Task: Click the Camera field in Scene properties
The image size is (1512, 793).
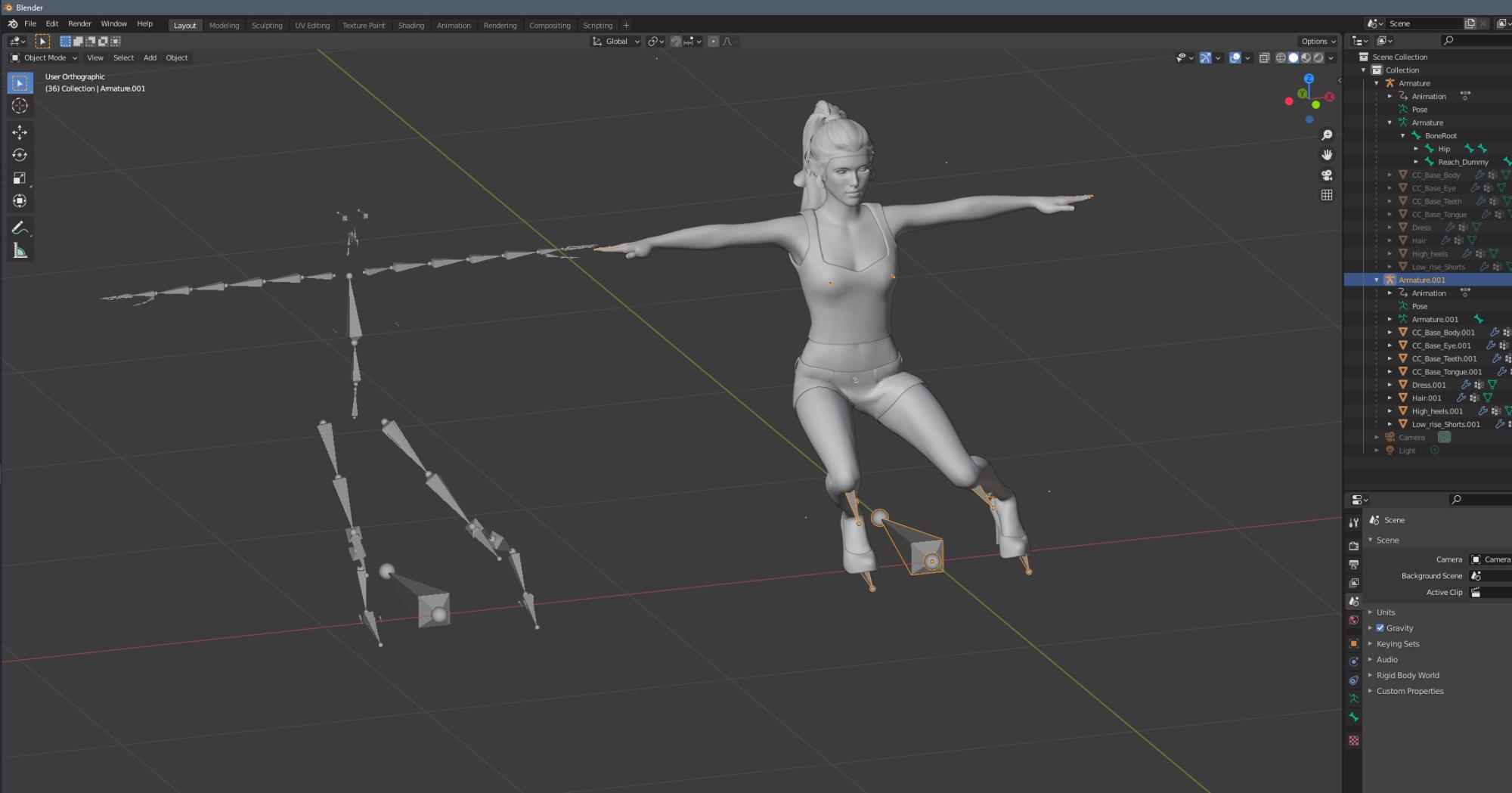Action: point(1490,559)
